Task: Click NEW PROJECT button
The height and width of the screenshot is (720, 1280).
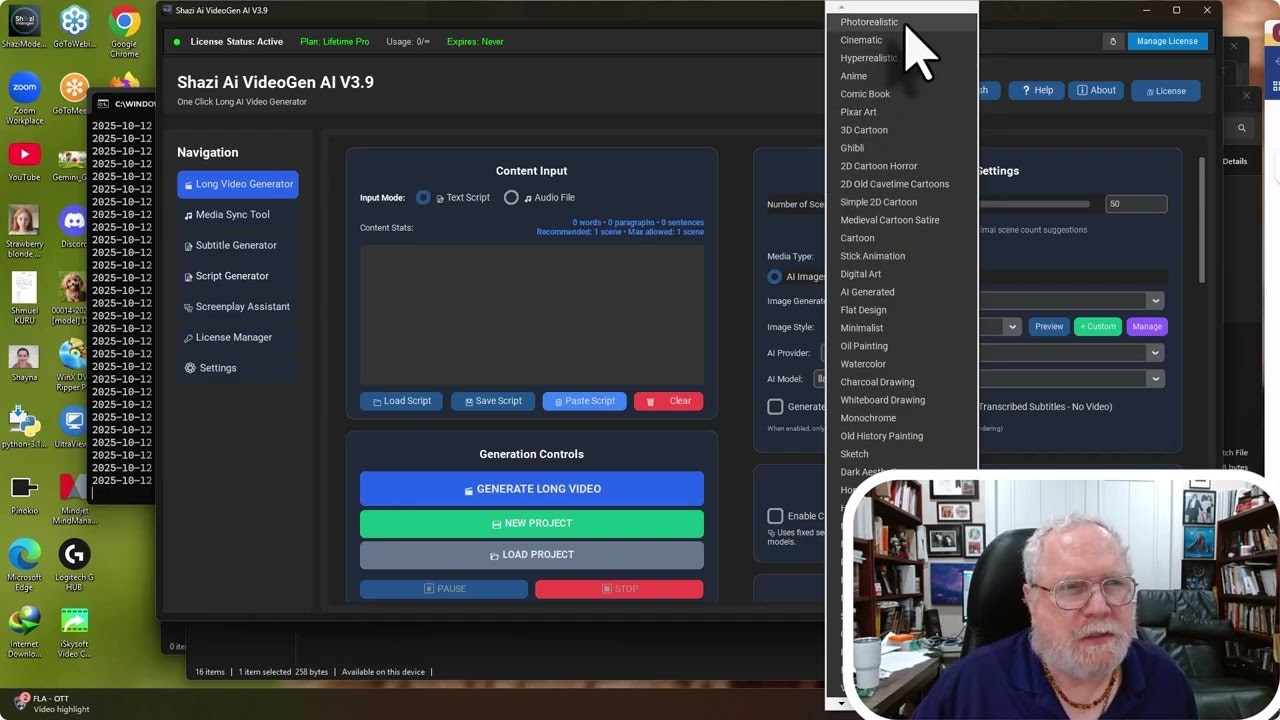Action: [532, 523]
